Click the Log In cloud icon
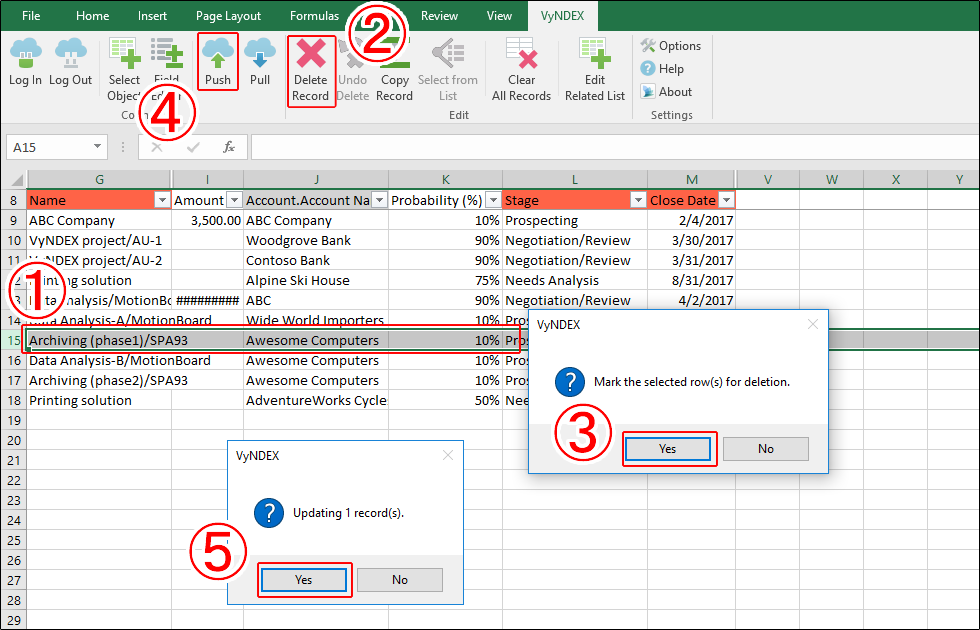 click(26, 53)
